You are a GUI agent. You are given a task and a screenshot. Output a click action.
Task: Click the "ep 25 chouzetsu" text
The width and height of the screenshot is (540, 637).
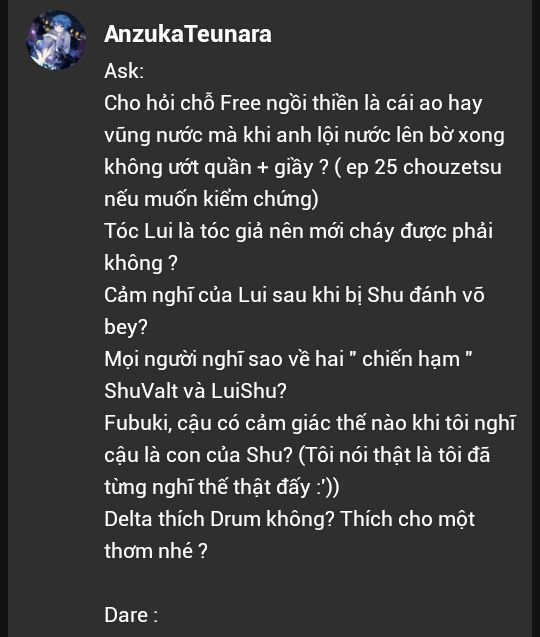tap(424, 167)
